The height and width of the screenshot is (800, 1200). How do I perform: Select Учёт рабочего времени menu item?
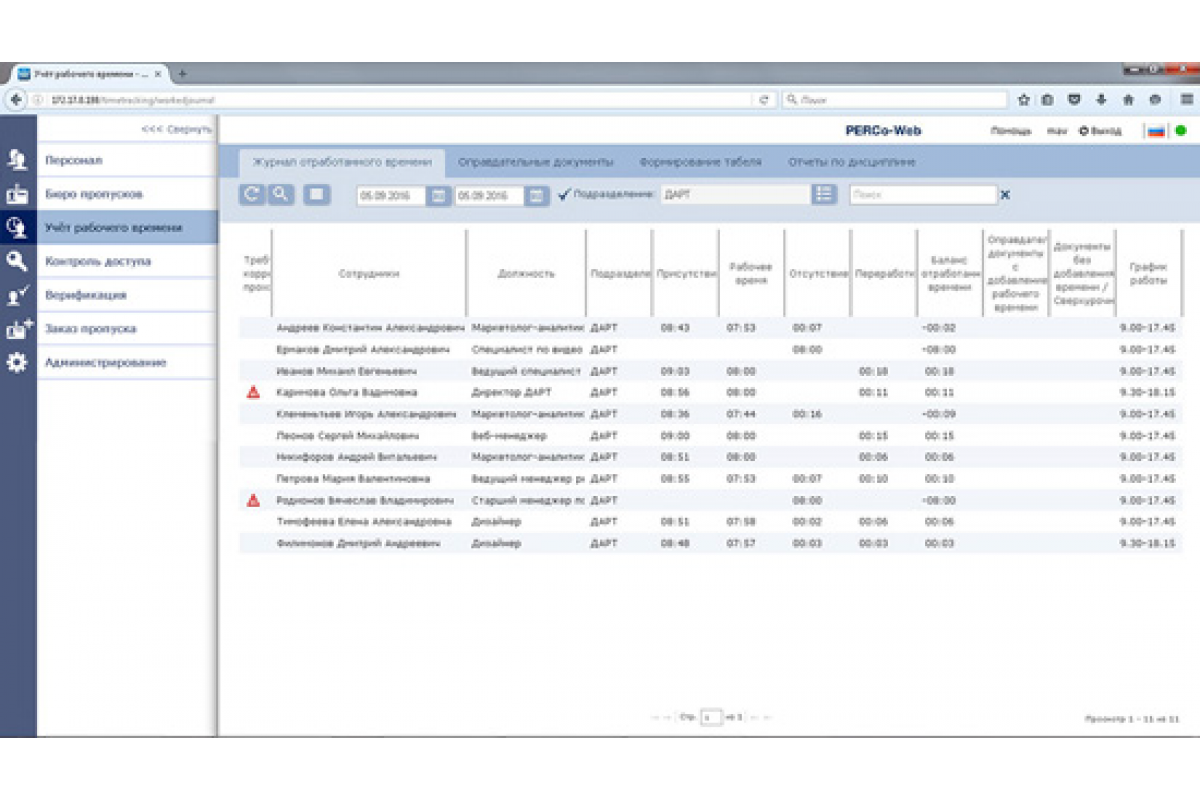(127, 228)
